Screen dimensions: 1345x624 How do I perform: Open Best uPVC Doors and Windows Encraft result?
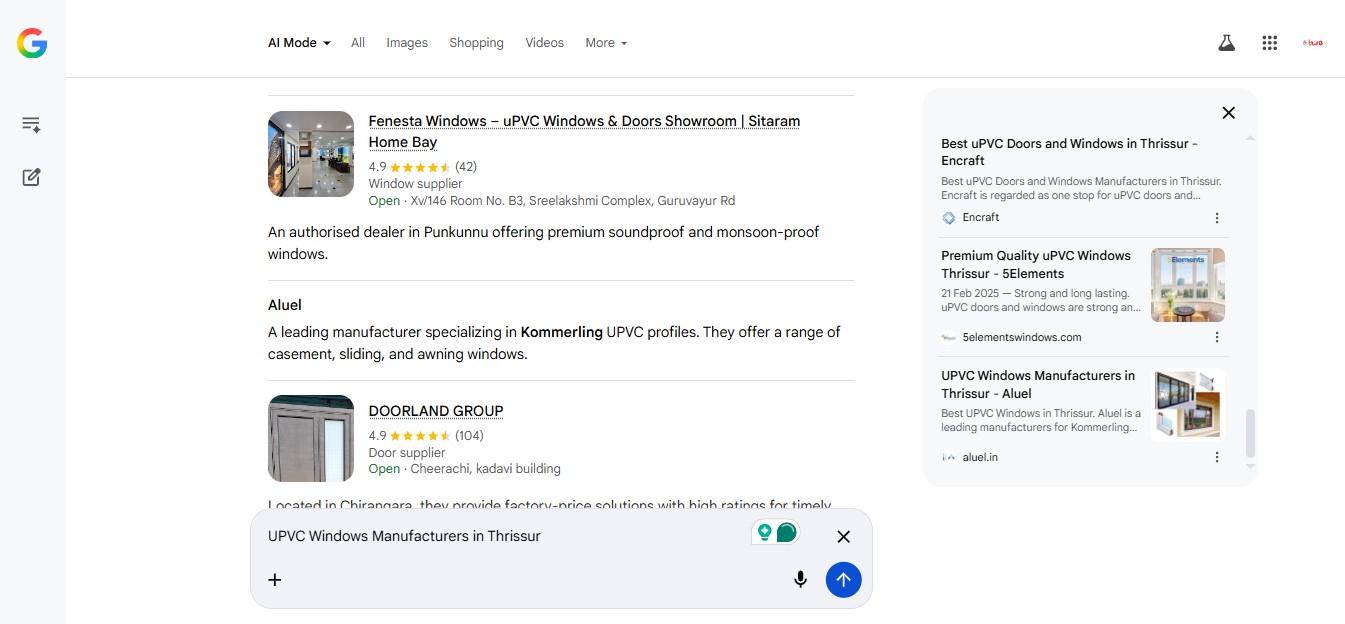point(1069,152)
